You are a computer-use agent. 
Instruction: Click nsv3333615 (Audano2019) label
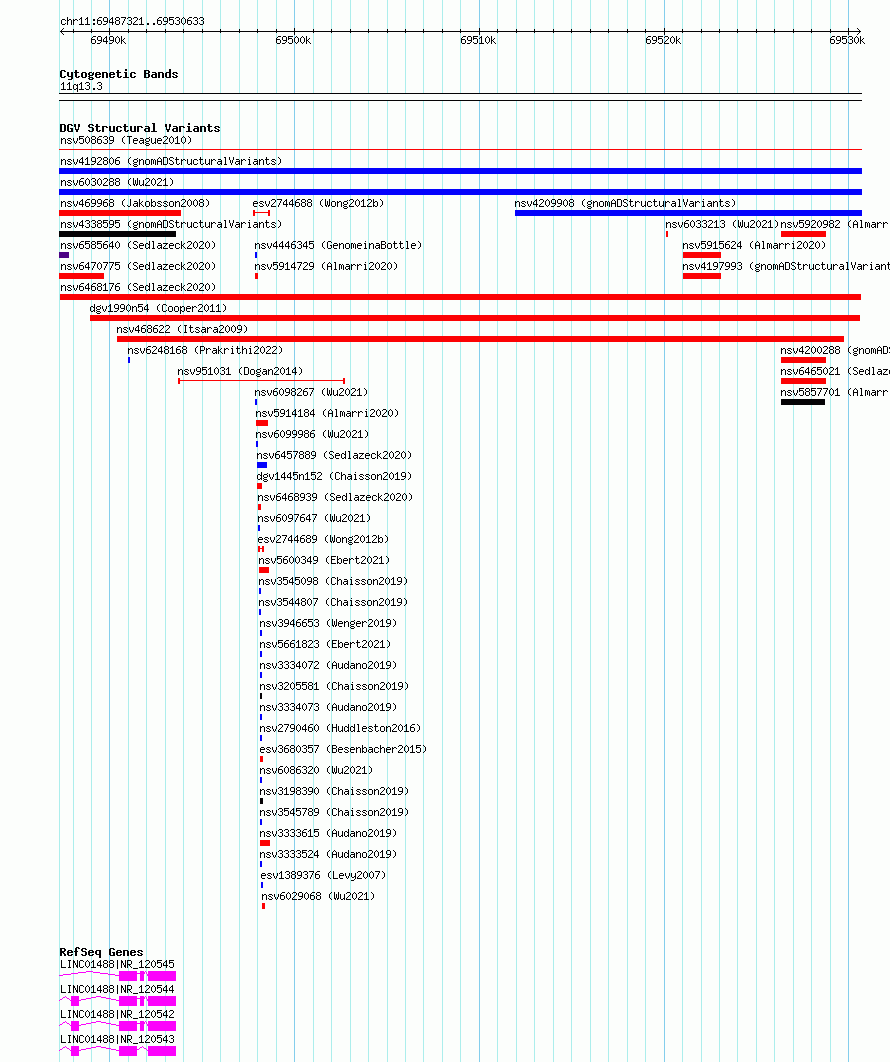pos(329,833)
